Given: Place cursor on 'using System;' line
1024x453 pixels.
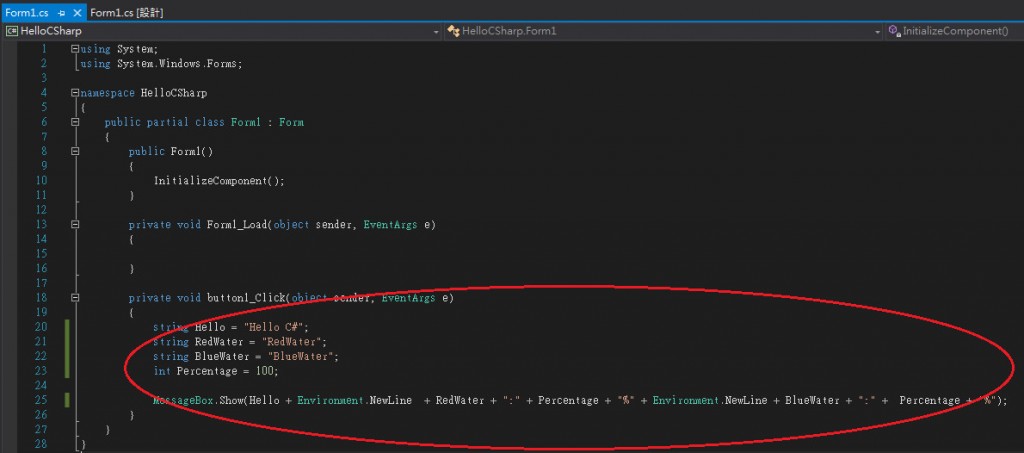Looking at the screenshot, I should [x=119, y=49].
